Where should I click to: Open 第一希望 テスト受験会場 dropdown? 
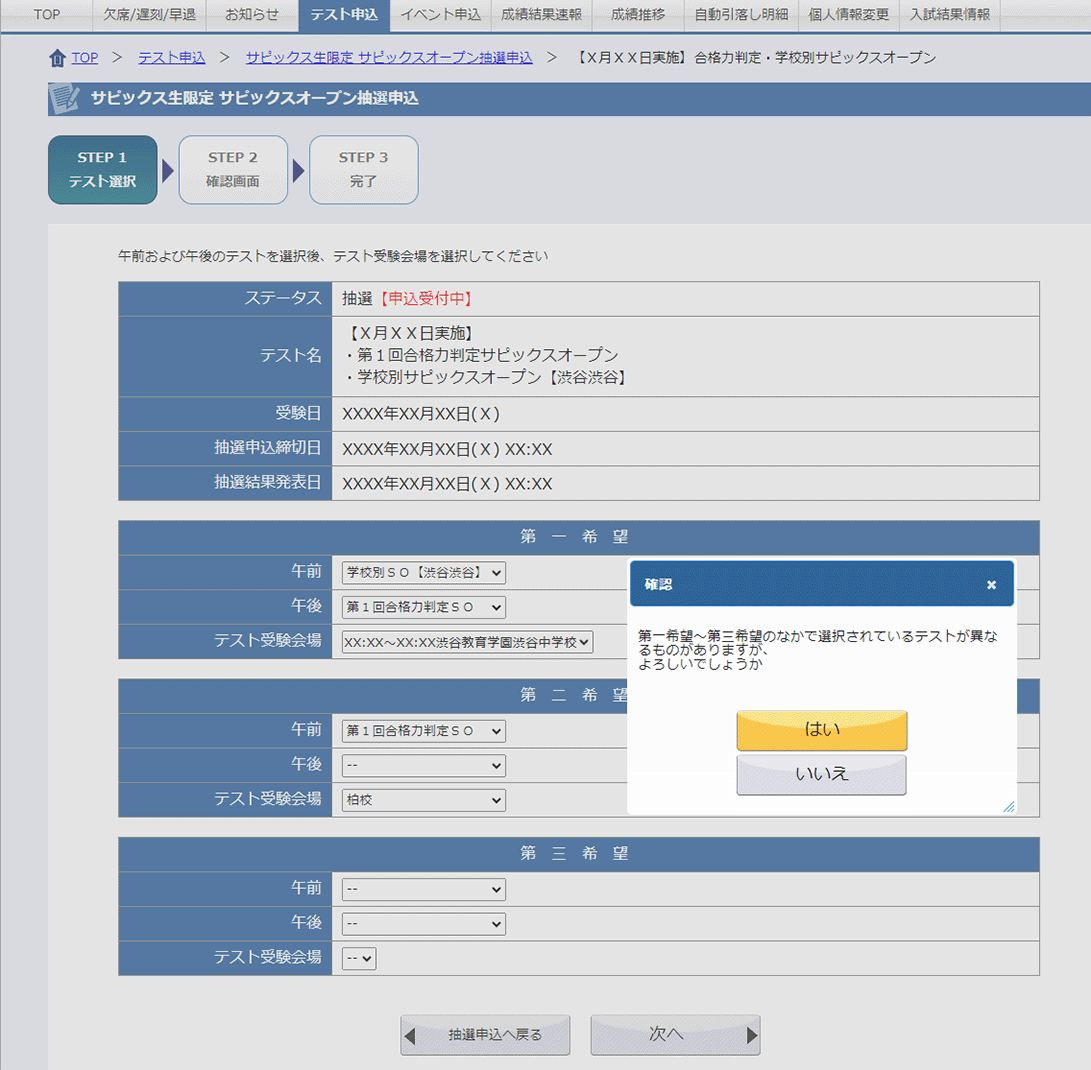click(x=467, y=642)
